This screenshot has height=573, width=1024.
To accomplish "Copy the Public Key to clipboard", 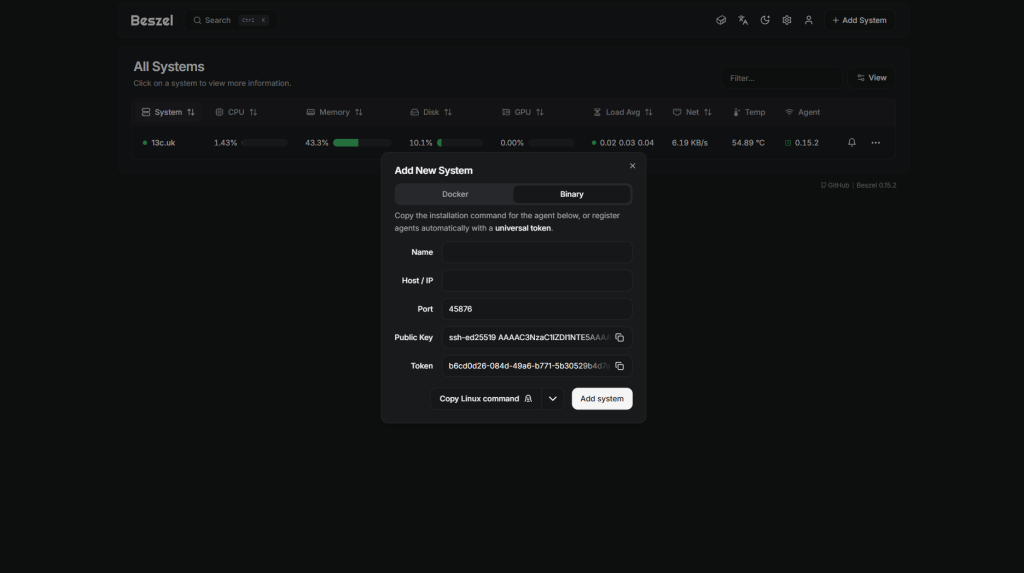I will pyautogui.click(x=619, y=338).
